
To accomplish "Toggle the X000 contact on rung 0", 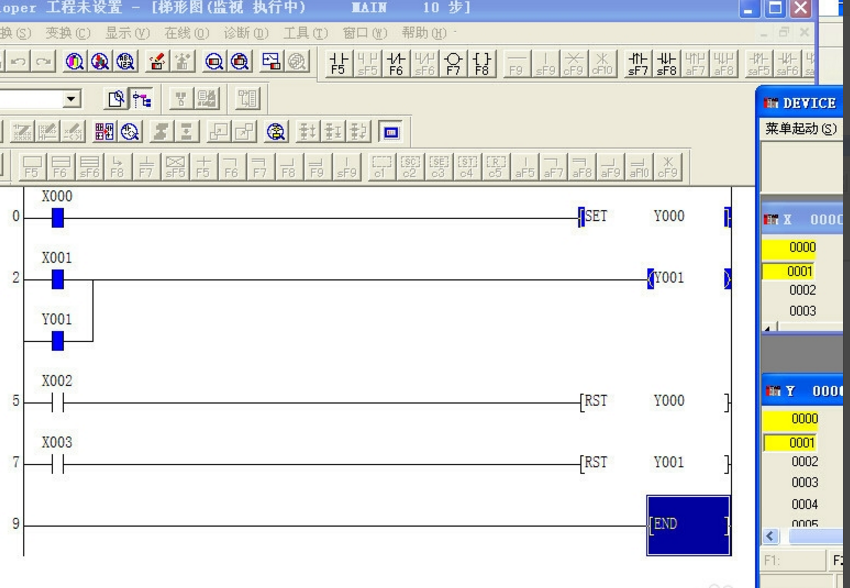I will pyautogui.click(x=57, y=217).
